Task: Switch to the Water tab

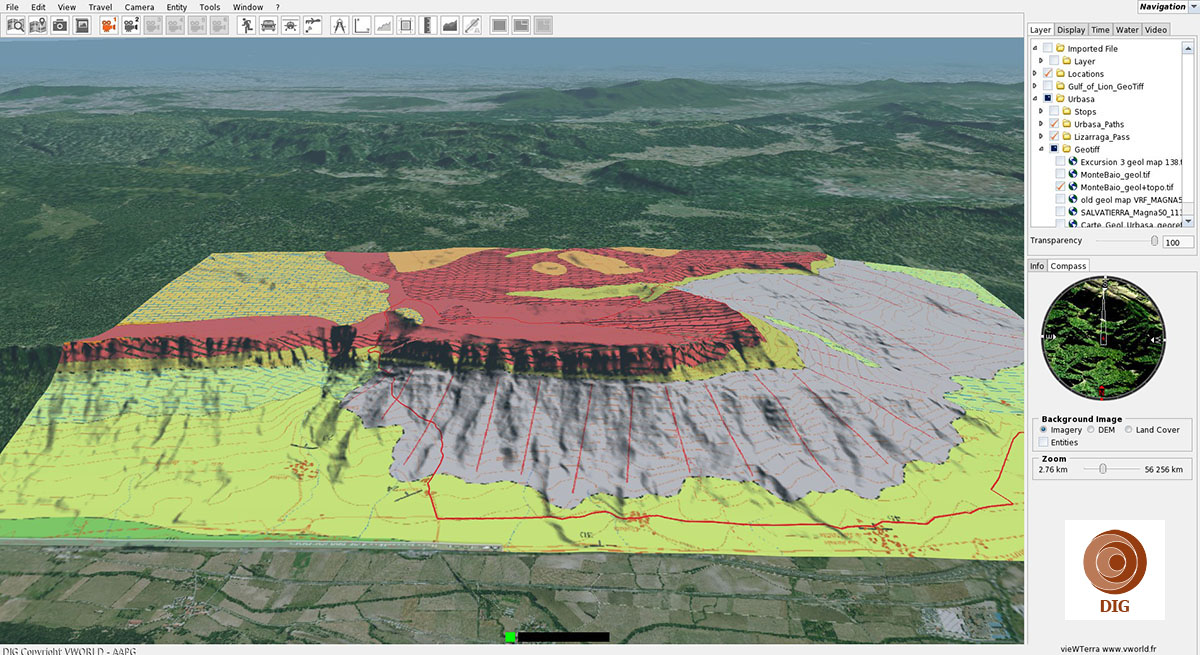Action: 1127,30
